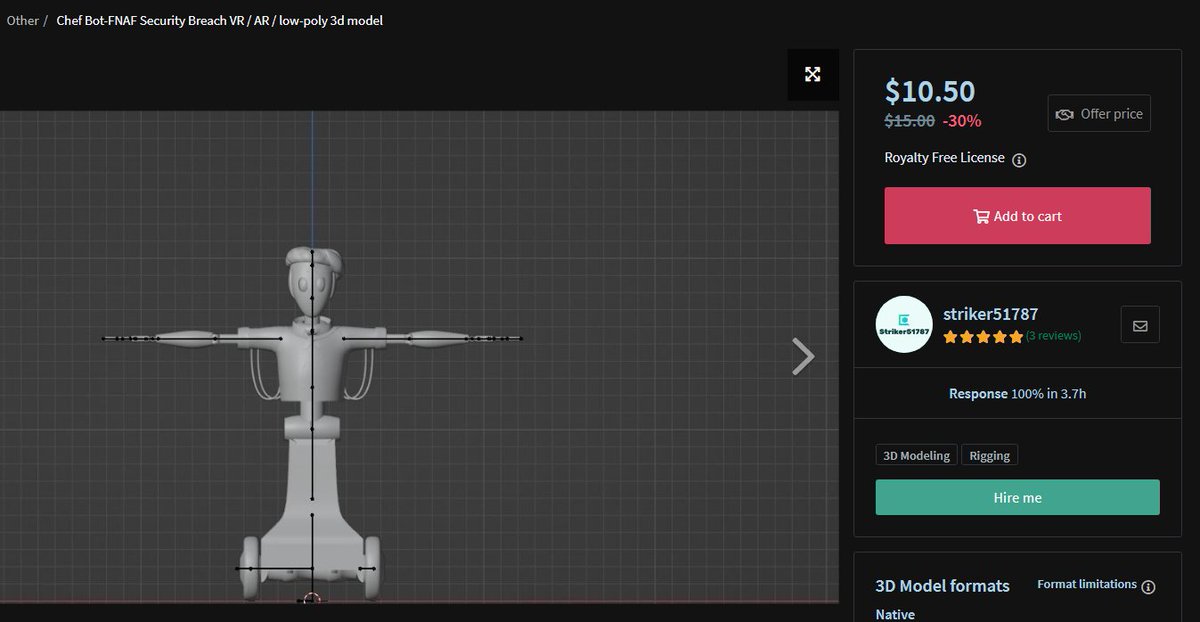The height and width of the screenshot is (622, 1200).
Task: Click the 3D Model formats heading
Action: [x=942, y=586]
